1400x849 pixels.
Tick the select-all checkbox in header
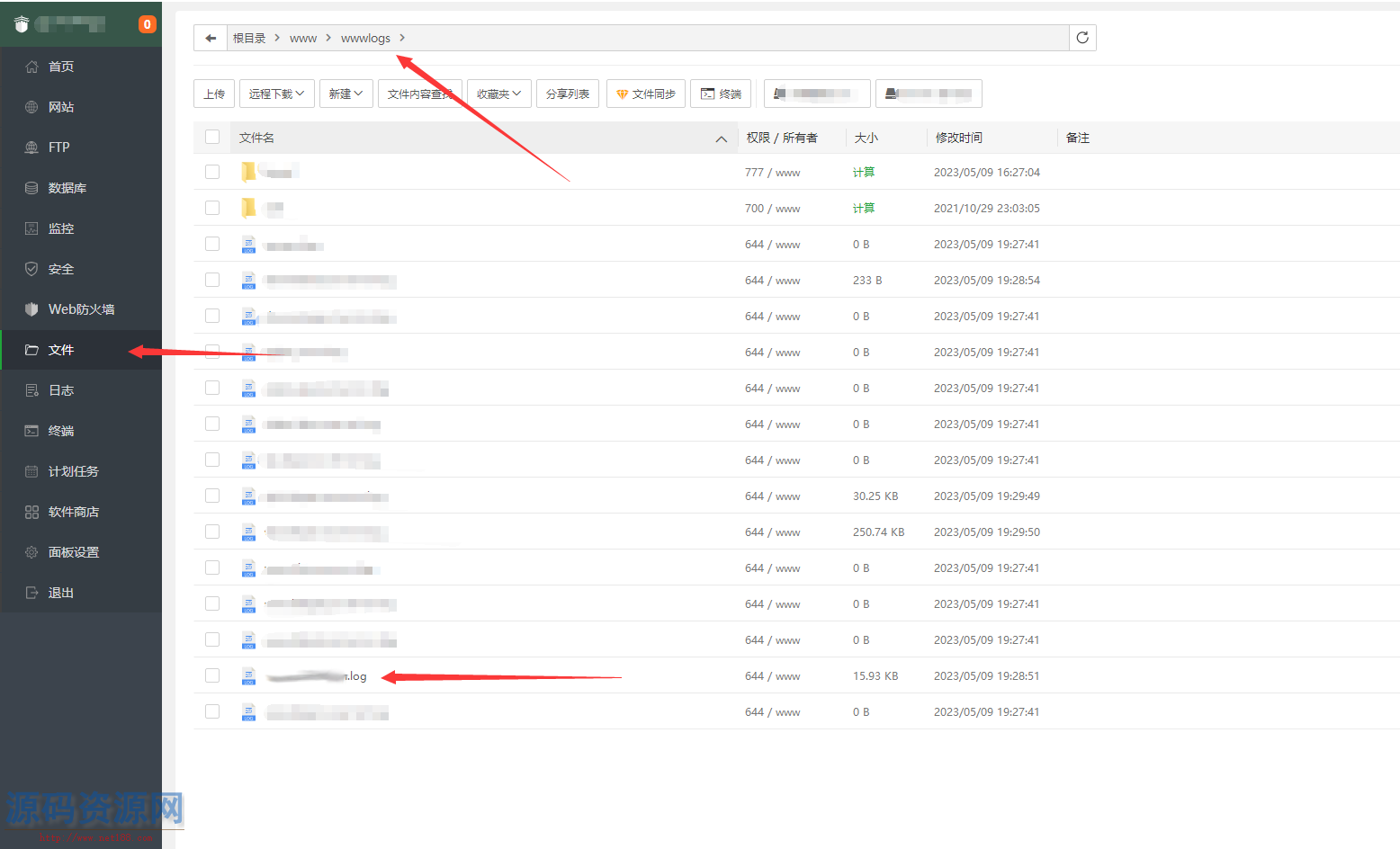coord(212,137)
